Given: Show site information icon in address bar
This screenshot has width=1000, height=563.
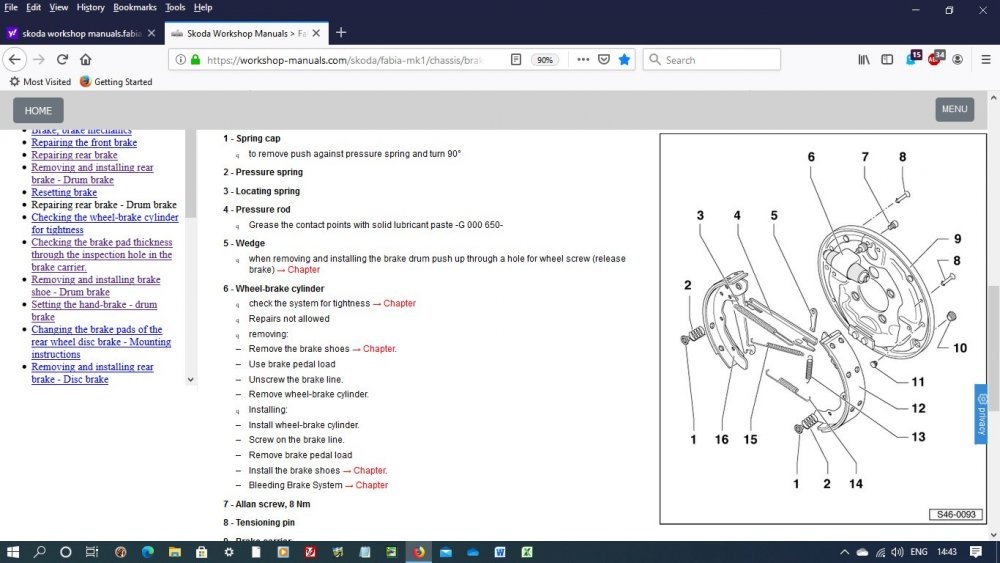Looking at the screenshot, I should click(180, 59).
